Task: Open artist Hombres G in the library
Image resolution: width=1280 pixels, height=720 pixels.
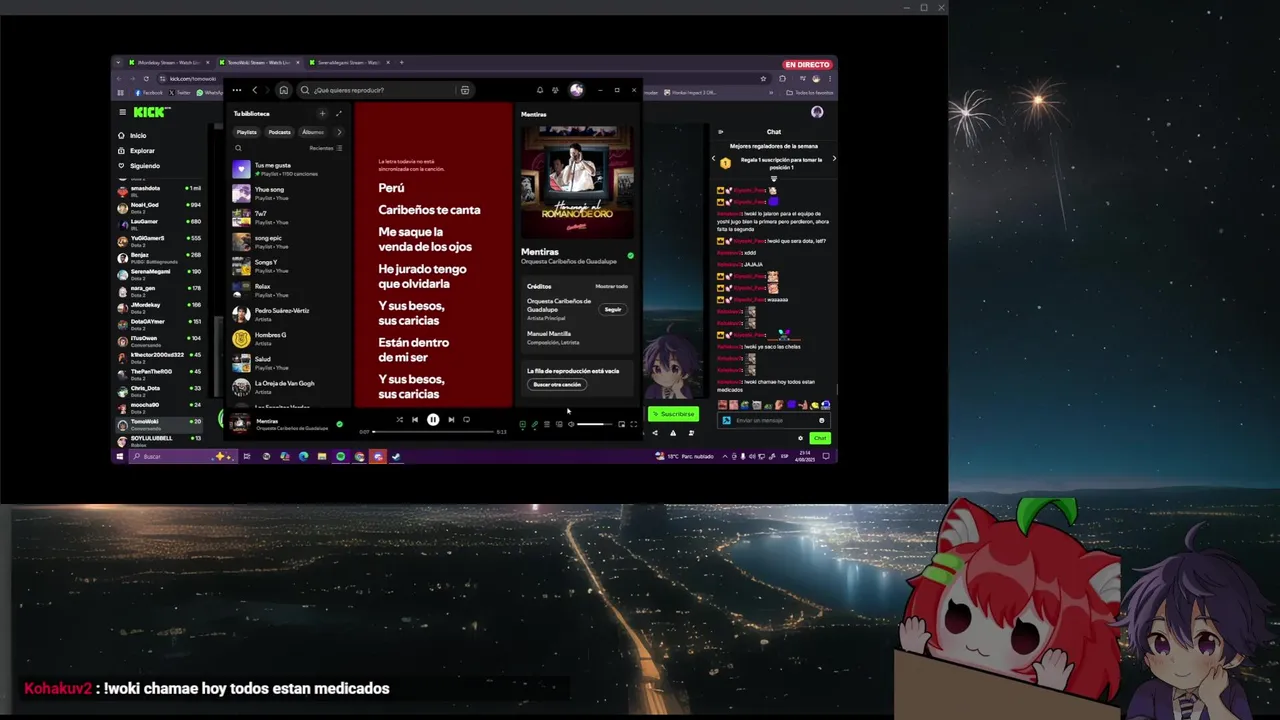Action: pos(288,338)
